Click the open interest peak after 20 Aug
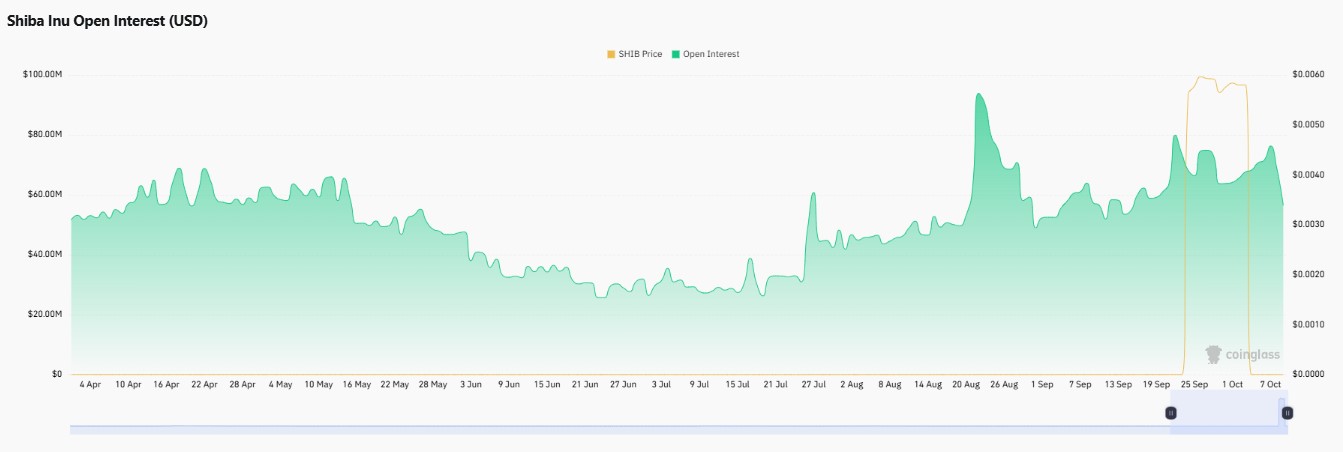This screenshot has width=1343, height=452. [x=977, y=95]
